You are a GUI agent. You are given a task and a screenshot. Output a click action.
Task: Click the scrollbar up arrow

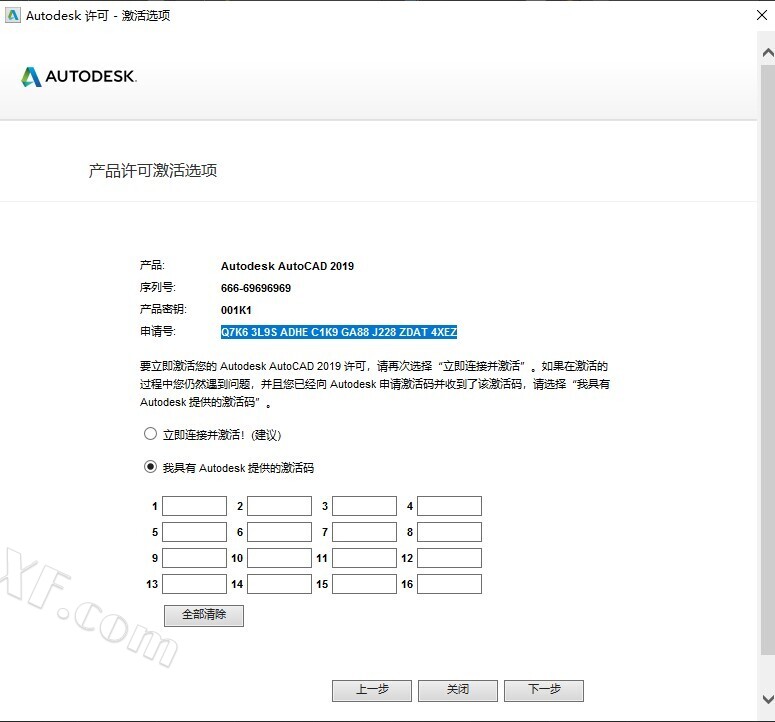[768, 52]
